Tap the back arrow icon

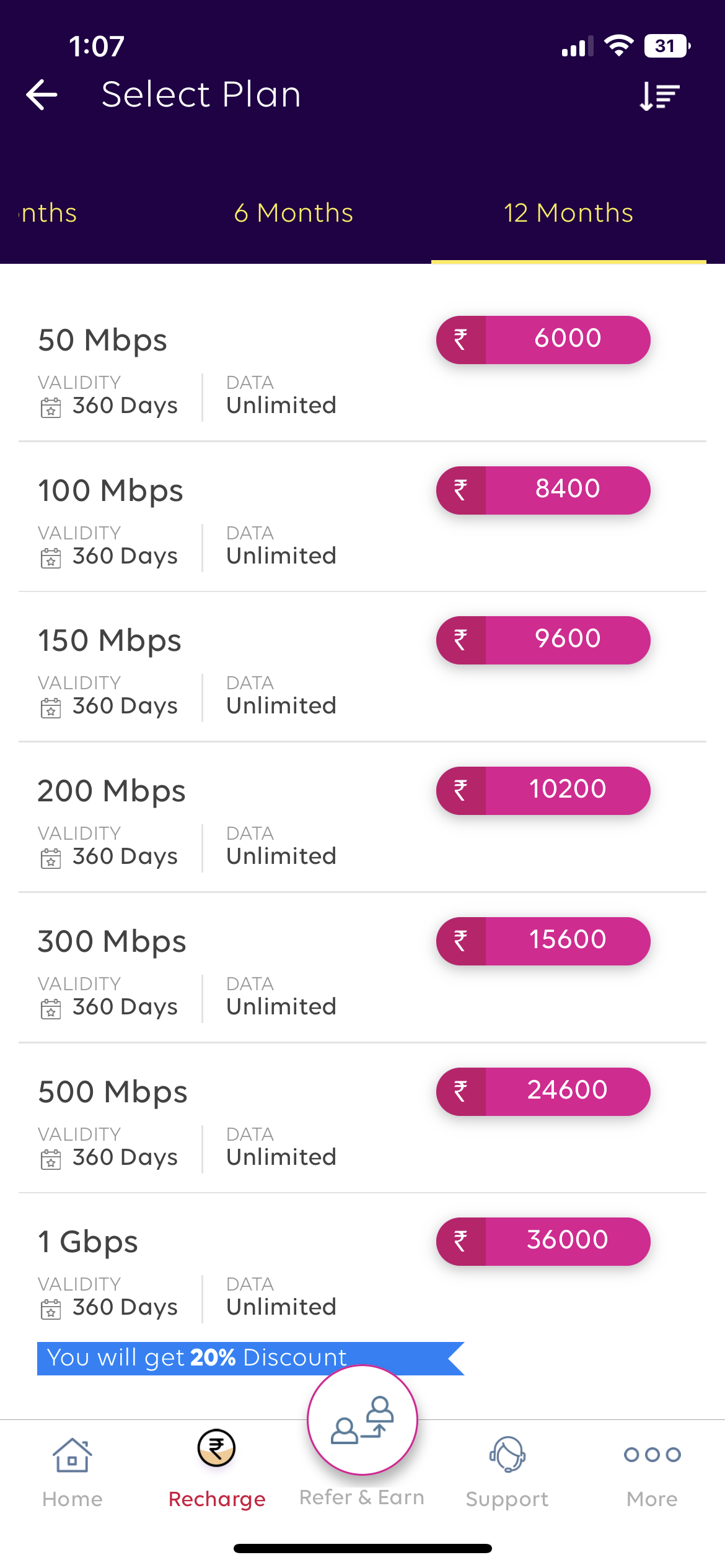point(42,95)
